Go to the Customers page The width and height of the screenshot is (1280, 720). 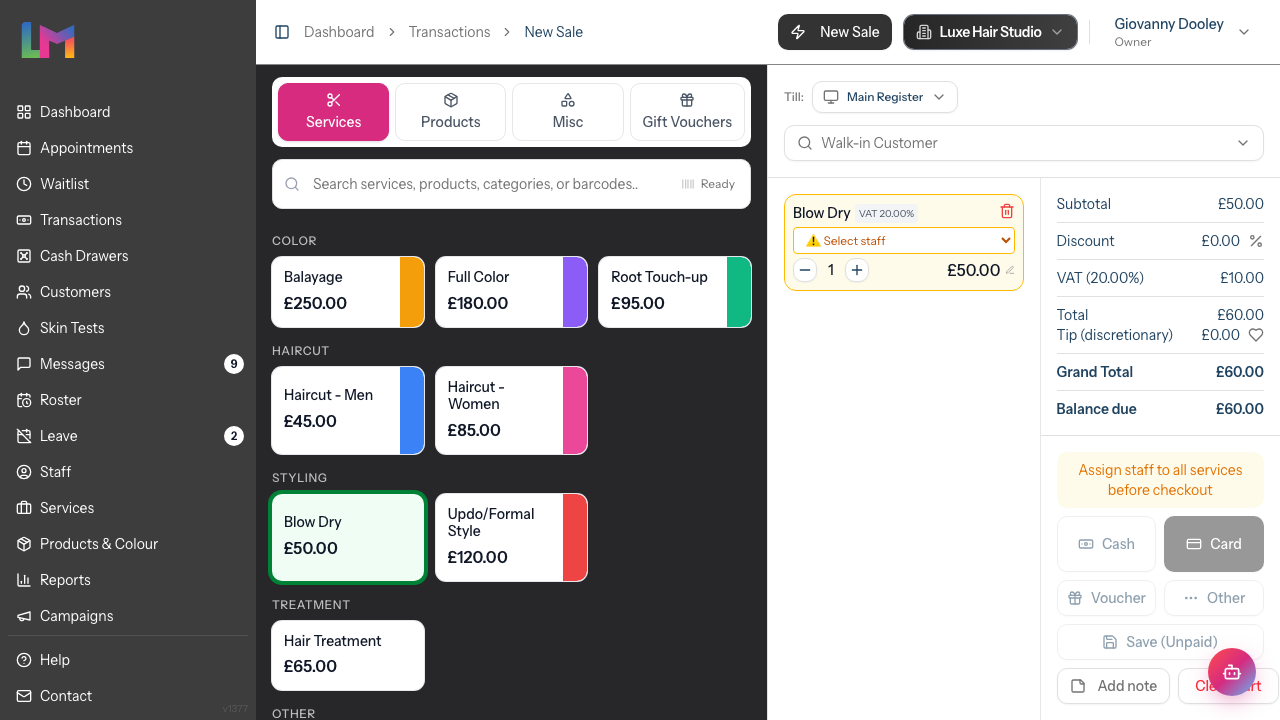coord(128,292)
